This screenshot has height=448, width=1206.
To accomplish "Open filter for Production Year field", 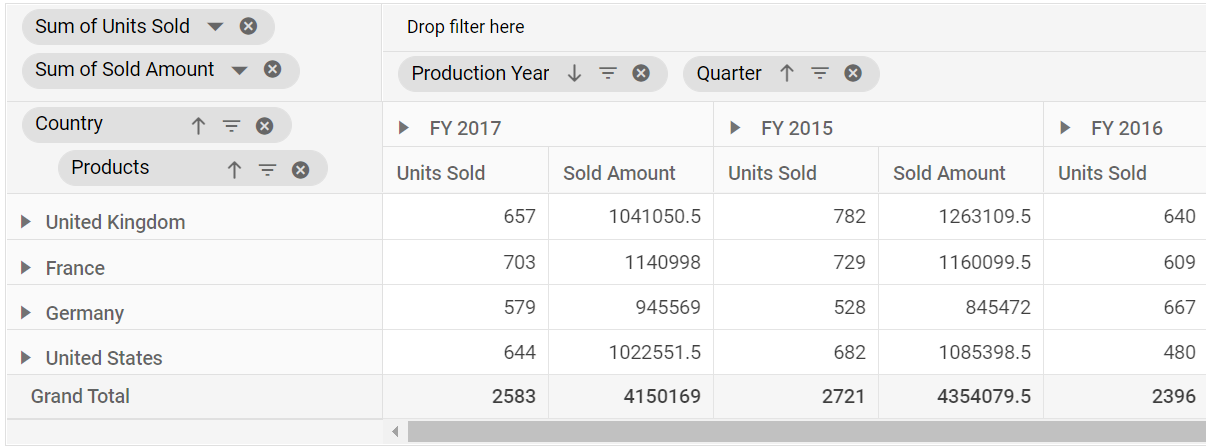I will point(608,73).
